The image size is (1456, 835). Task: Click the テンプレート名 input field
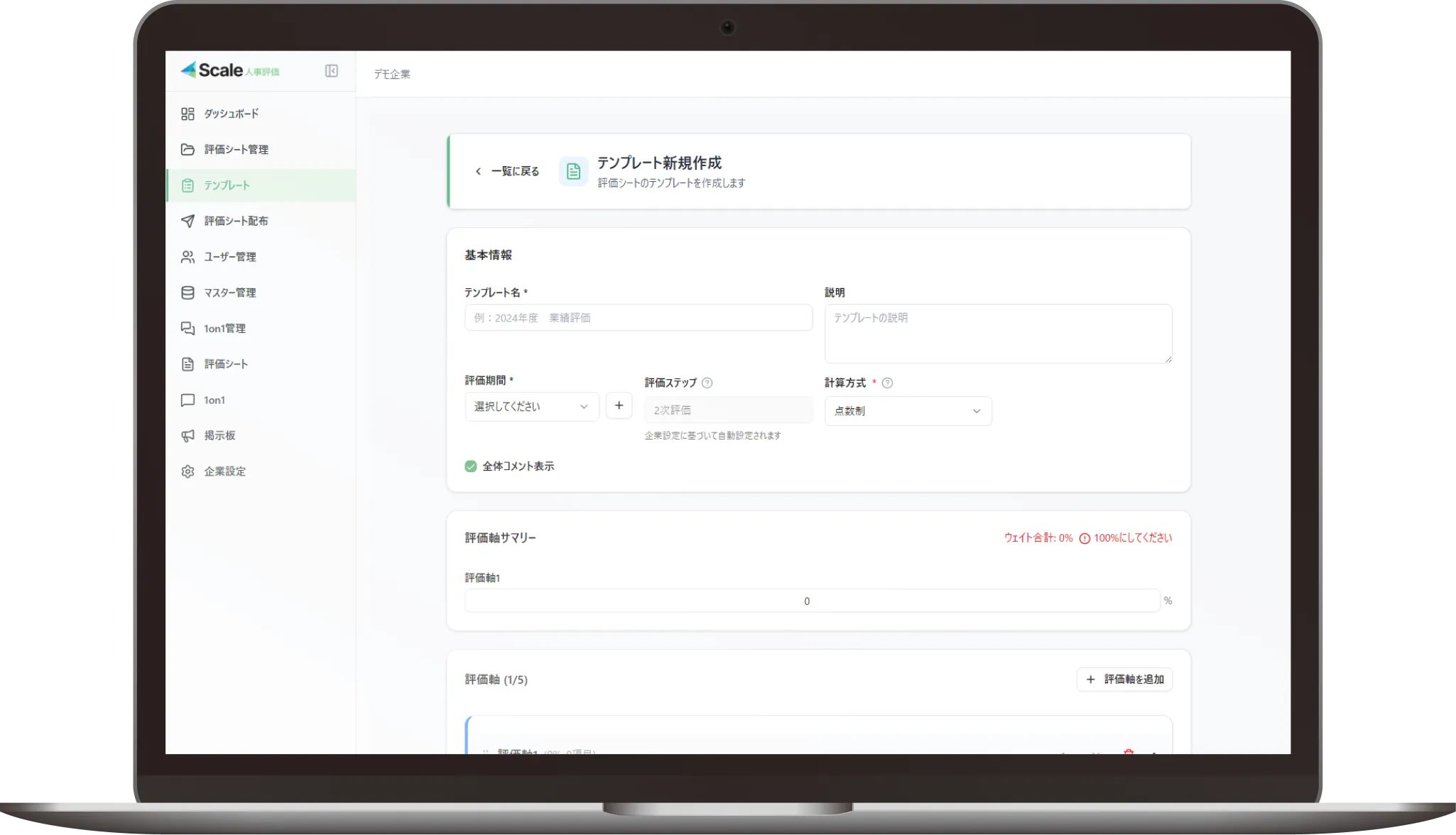[x=638, y=317]
